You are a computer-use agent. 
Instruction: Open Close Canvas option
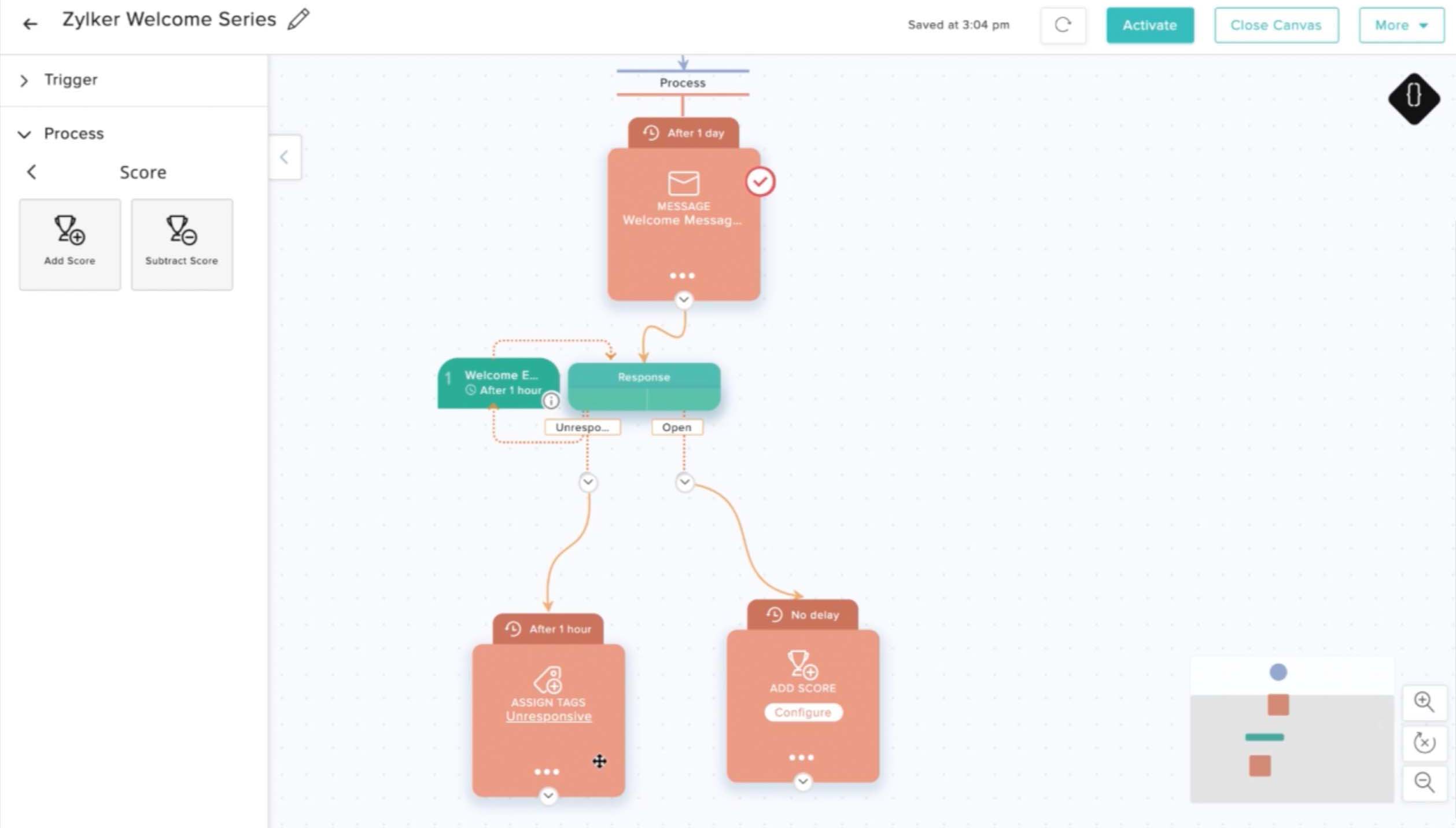pos(1276,24)
